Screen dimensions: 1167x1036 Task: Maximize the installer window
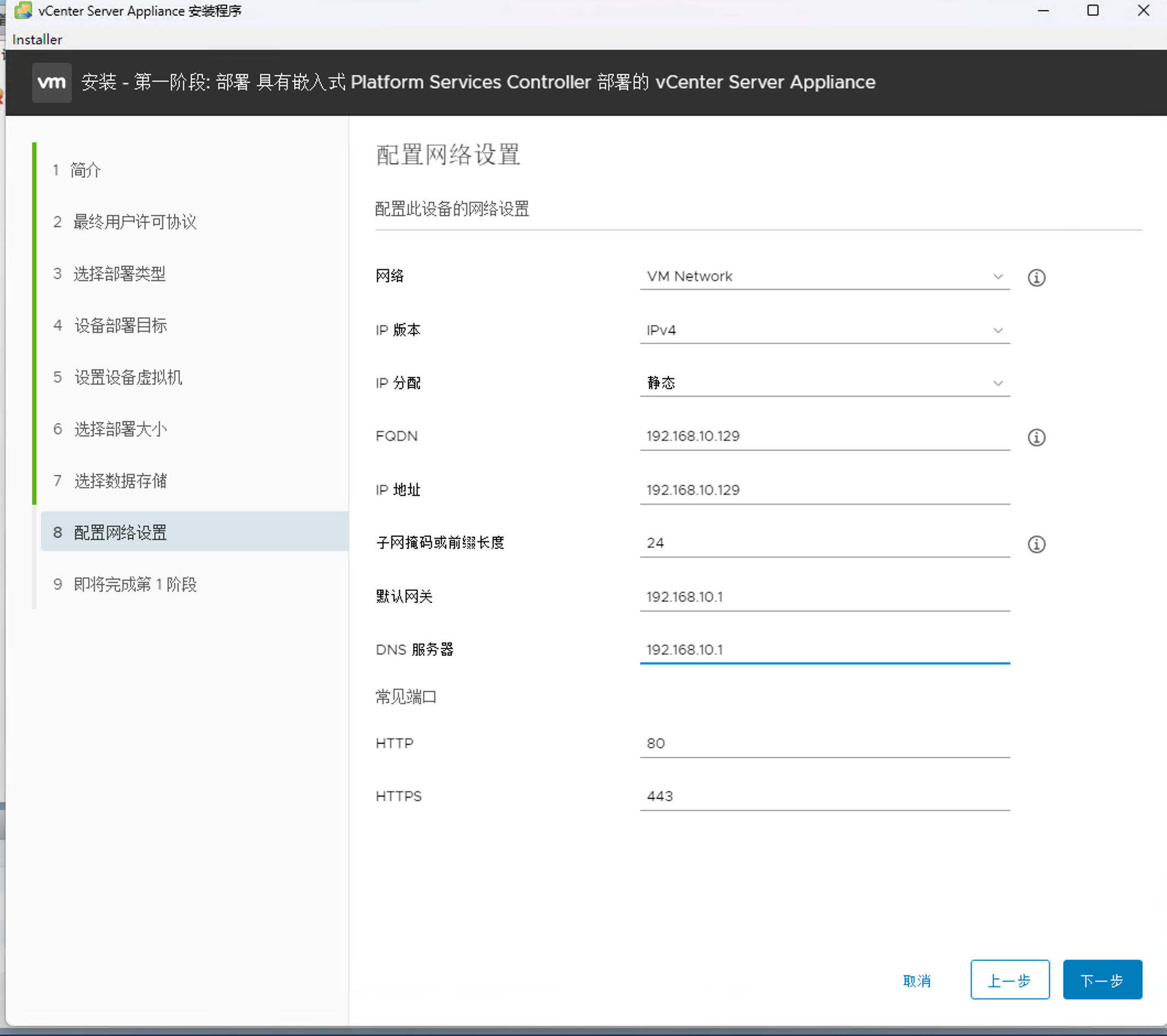1093,10
